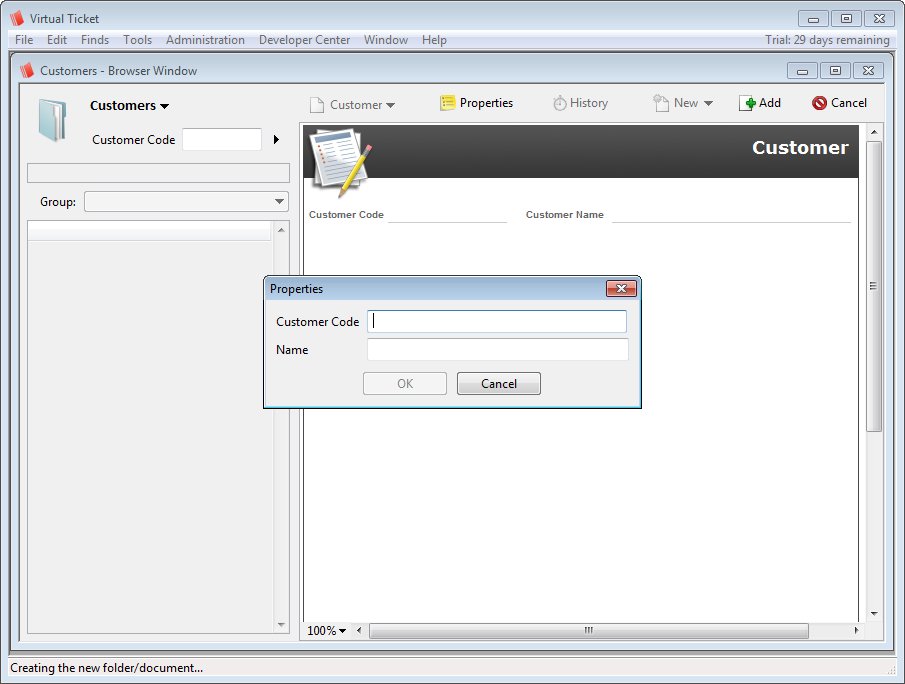
Task: Open the Finds menu
Action: pyautogui.click(x=95, y=40)
